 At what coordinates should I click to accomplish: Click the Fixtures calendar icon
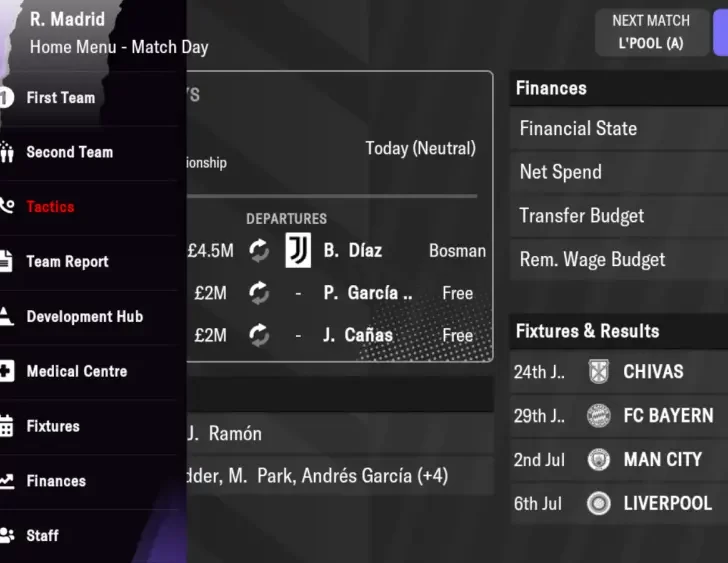(6, 427)
